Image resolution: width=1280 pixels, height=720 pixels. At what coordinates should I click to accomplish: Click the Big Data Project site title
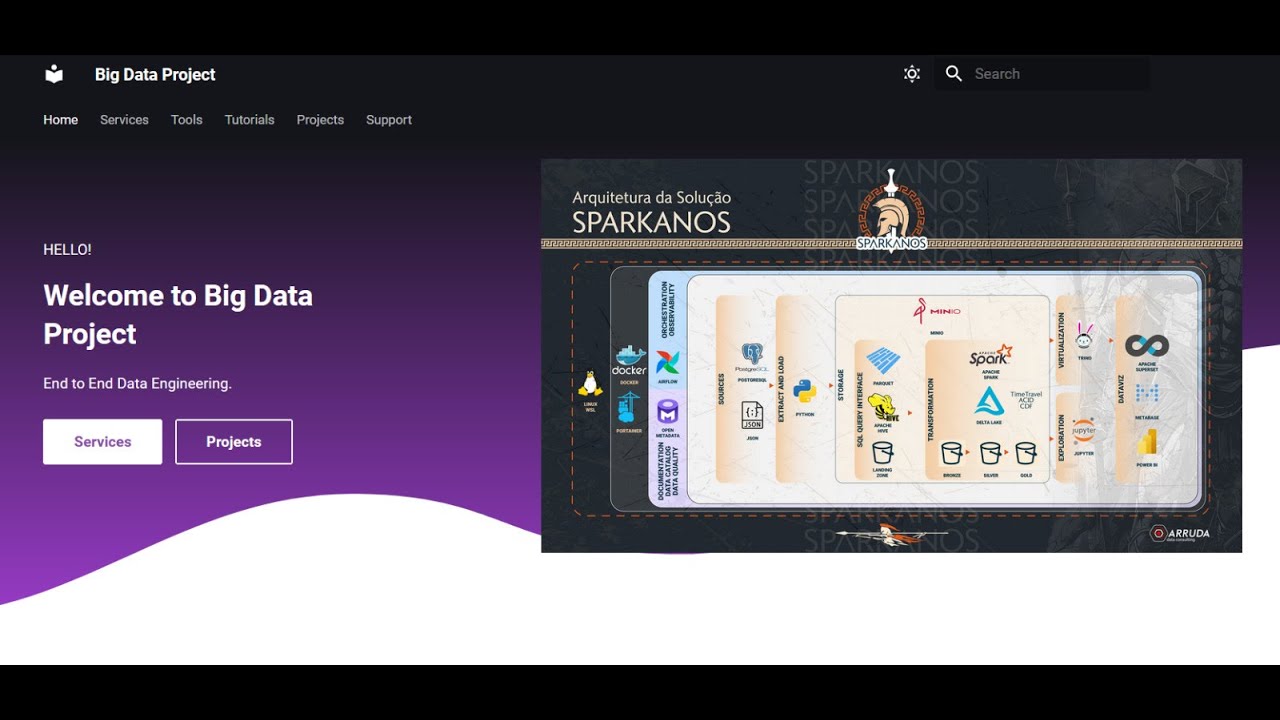point(155,74)
